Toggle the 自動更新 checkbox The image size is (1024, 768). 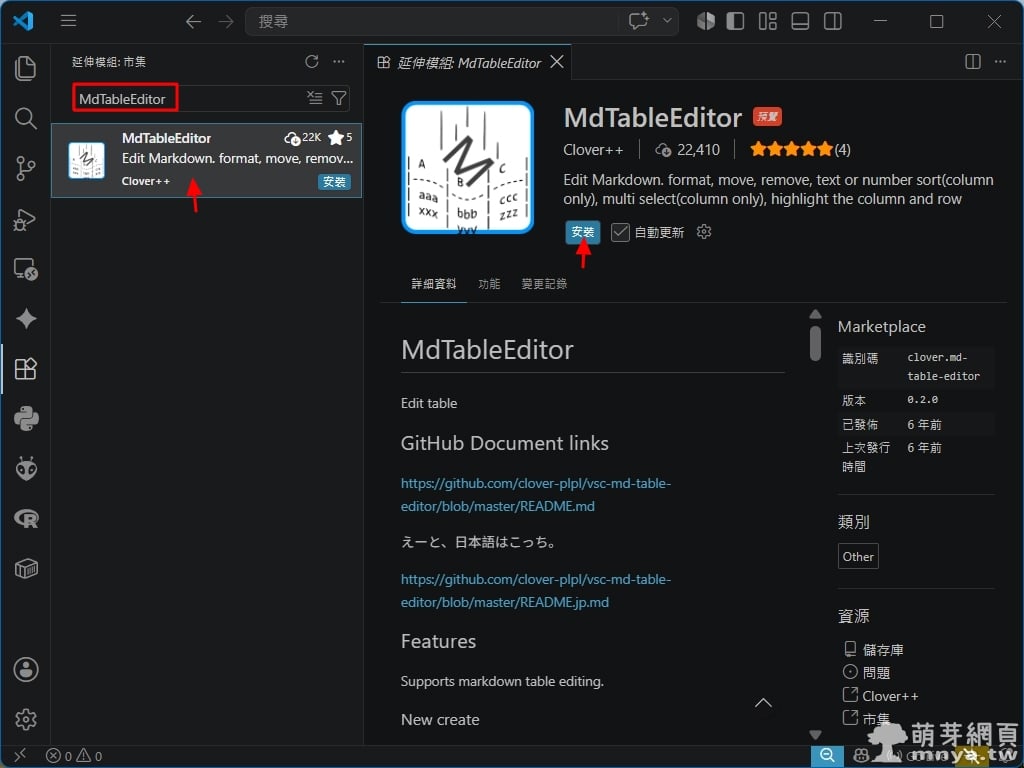(620, 232)
